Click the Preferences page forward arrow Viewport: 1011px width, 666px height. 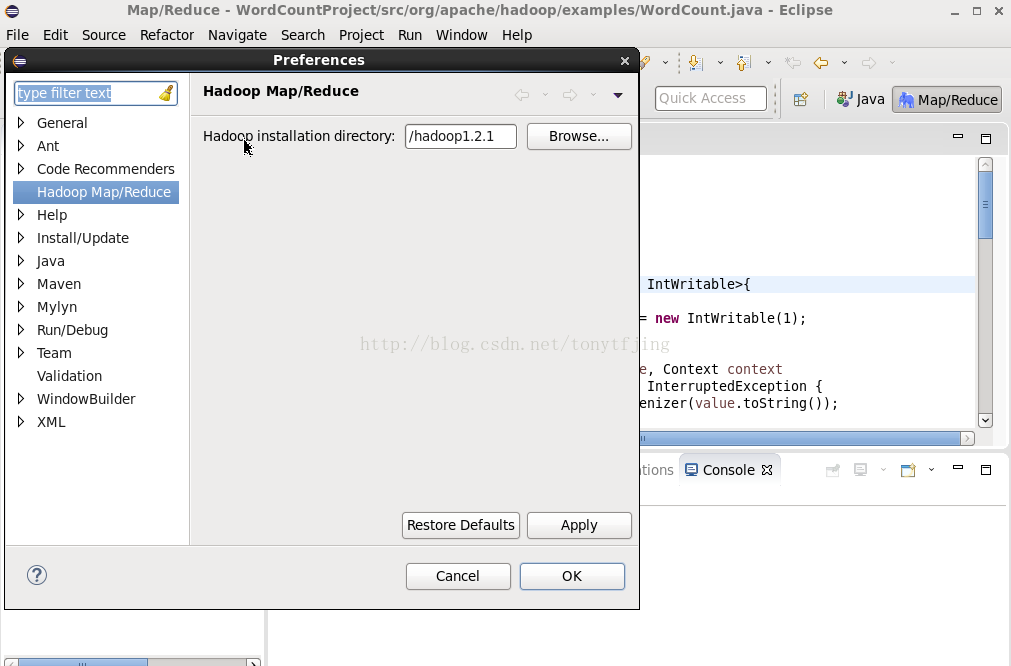point(569,95)
